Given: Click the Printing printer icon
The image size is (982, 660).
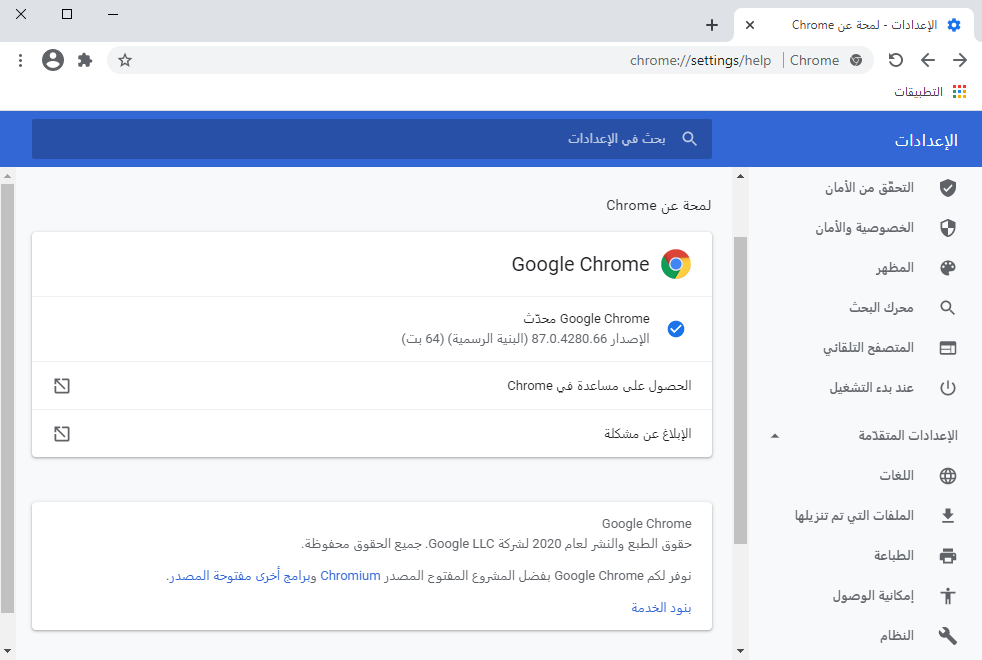Looking at the screenshot, I should click(x=948, y=556).
